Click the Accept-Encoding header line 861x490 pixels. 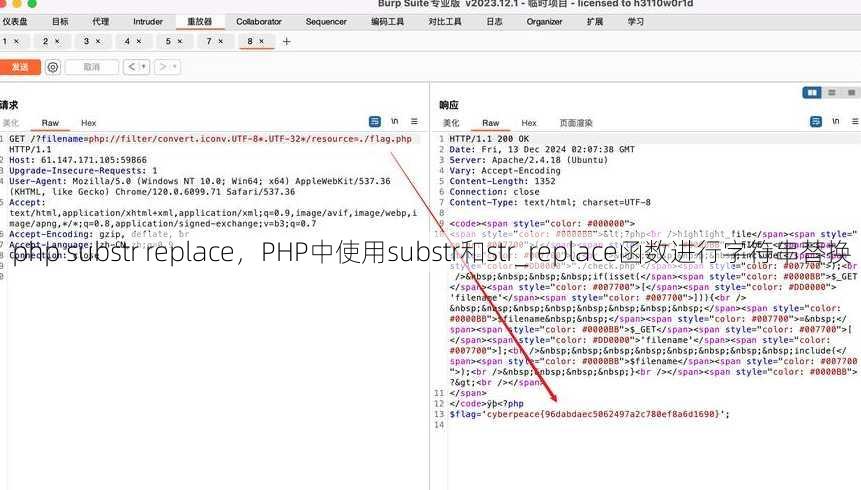[99, 234]
